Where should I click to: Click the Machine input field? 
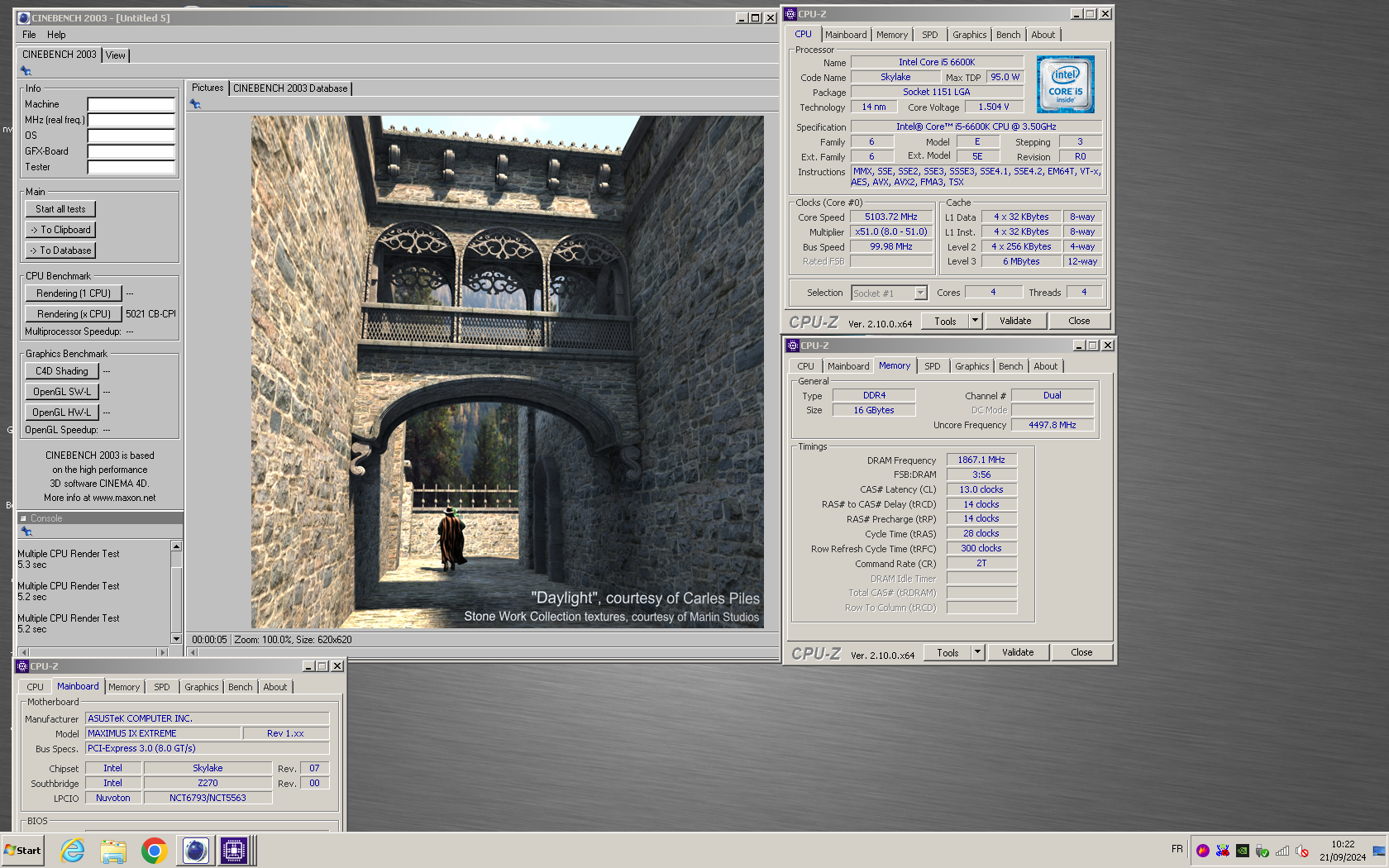pos(131,104)
